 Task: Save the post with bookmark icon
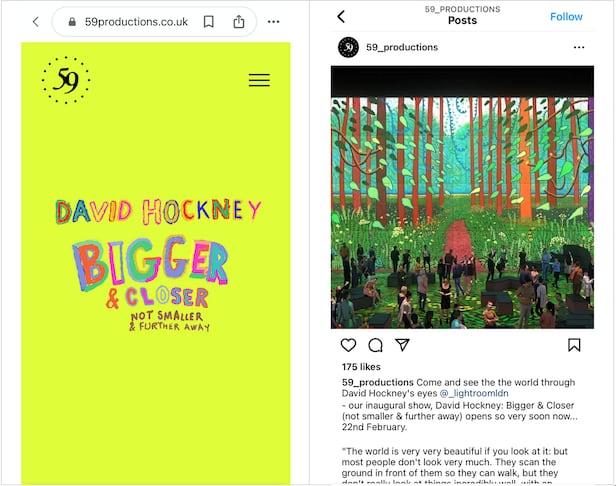574,345
